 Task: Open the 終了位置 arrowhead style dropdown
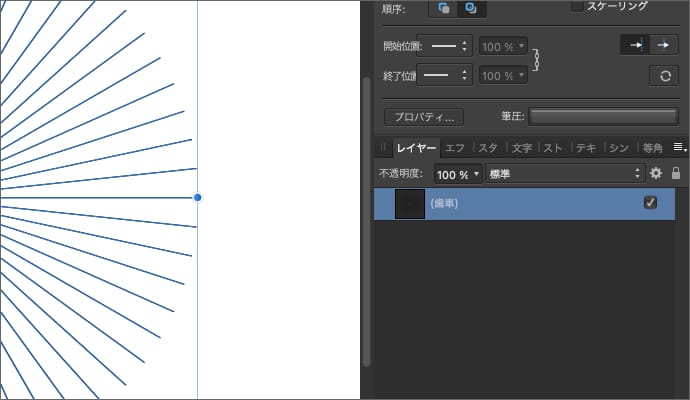click(x=444, y=75)
